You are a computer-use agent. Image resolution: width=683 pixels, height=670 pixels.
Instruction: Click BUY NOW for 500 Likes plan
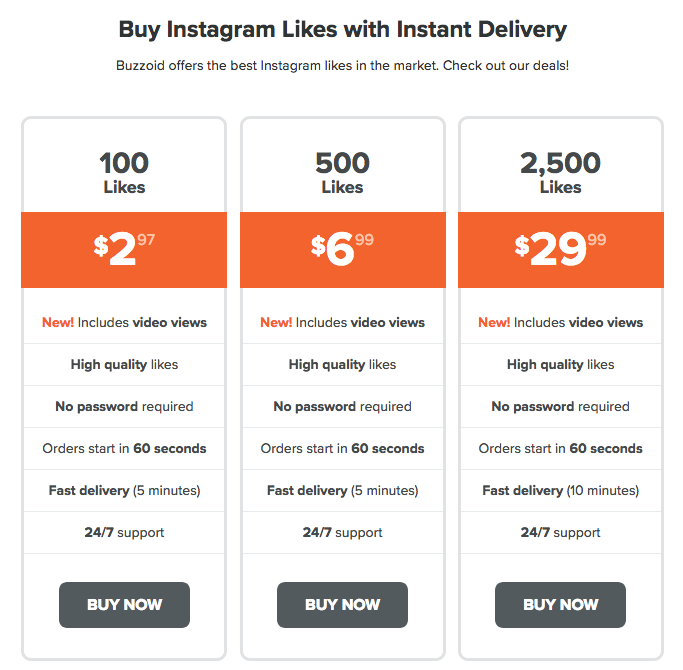(x=342, y=605)
